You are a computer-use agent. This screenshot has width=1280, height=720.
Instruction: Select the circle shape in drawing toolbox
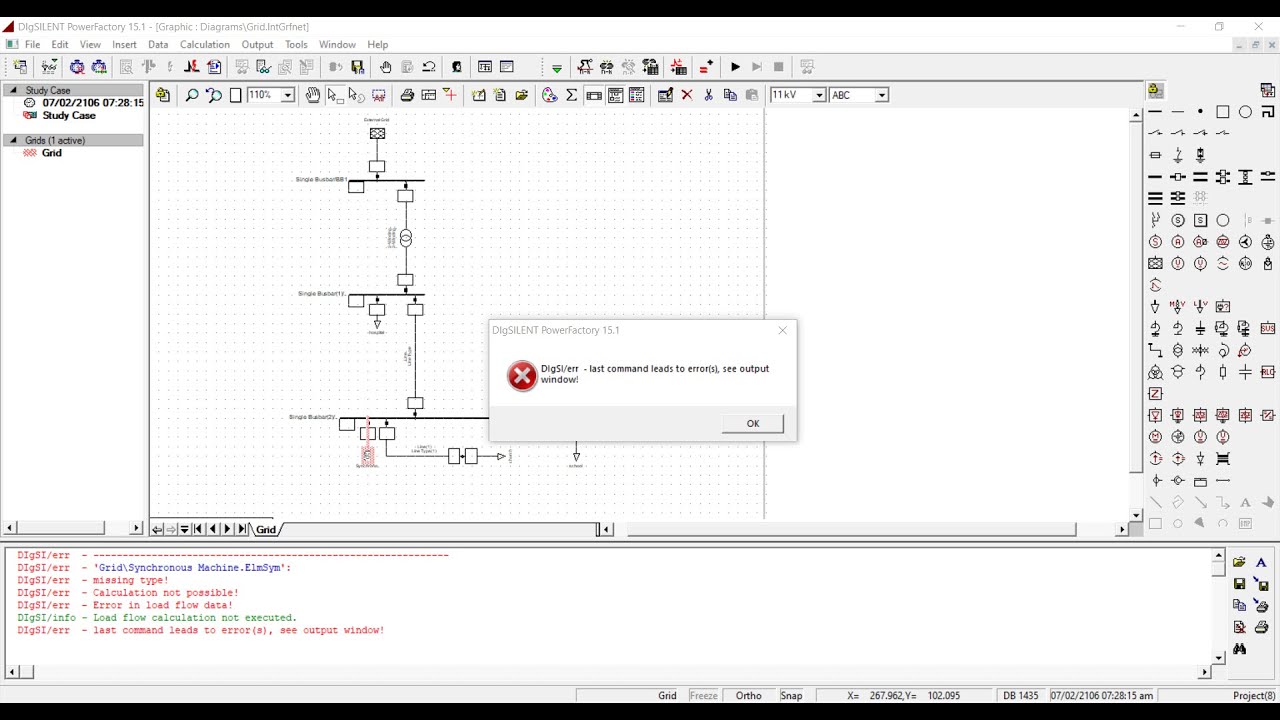click(x=1245, y=112)
